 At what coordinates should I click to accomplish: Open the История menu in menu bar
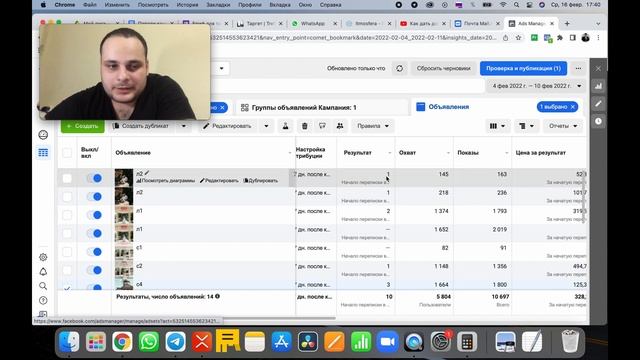point(187,5)
